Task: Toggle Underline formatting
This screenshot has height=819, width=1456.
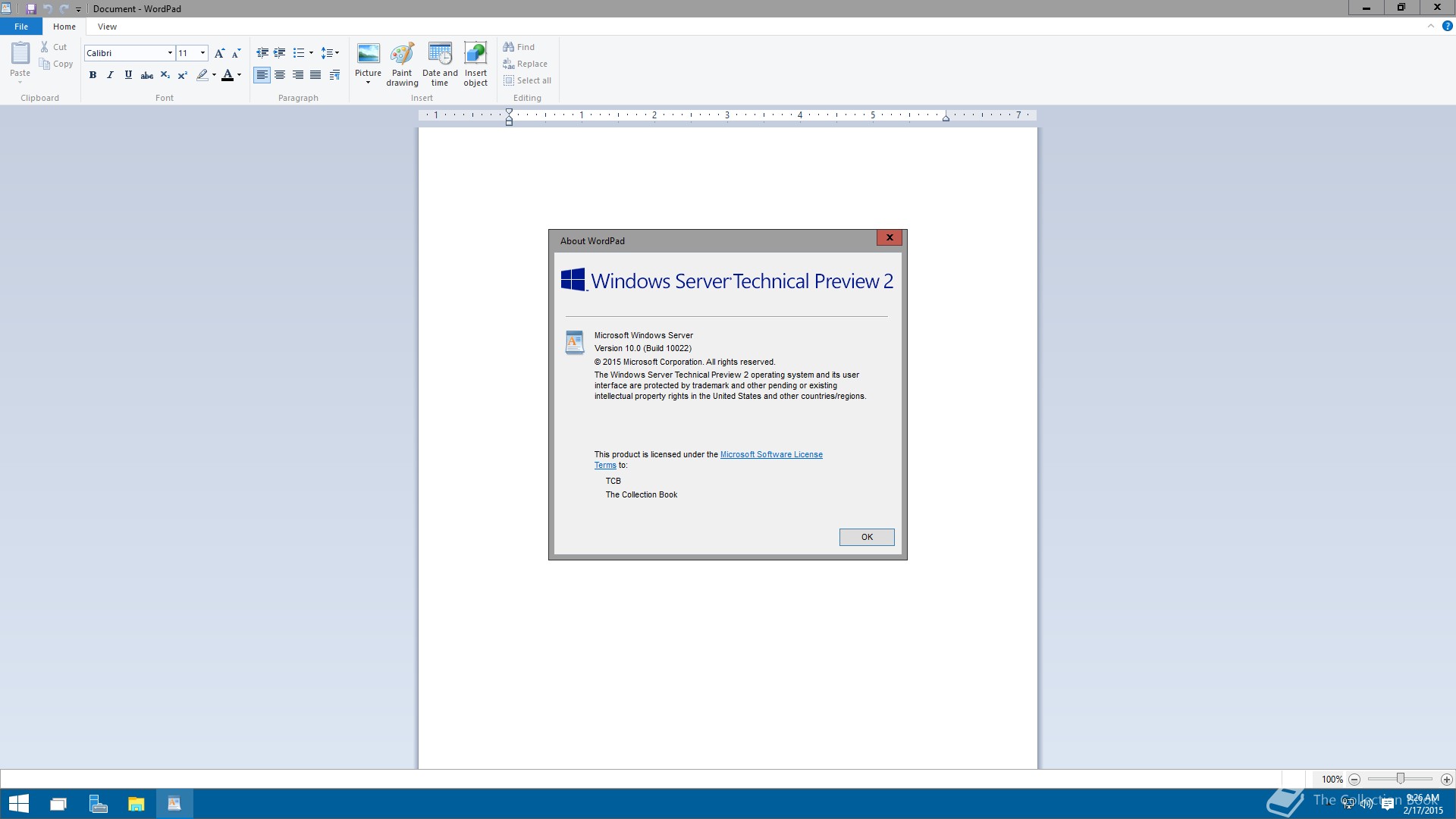Action: pyautogui.click(x=128, y=75)
